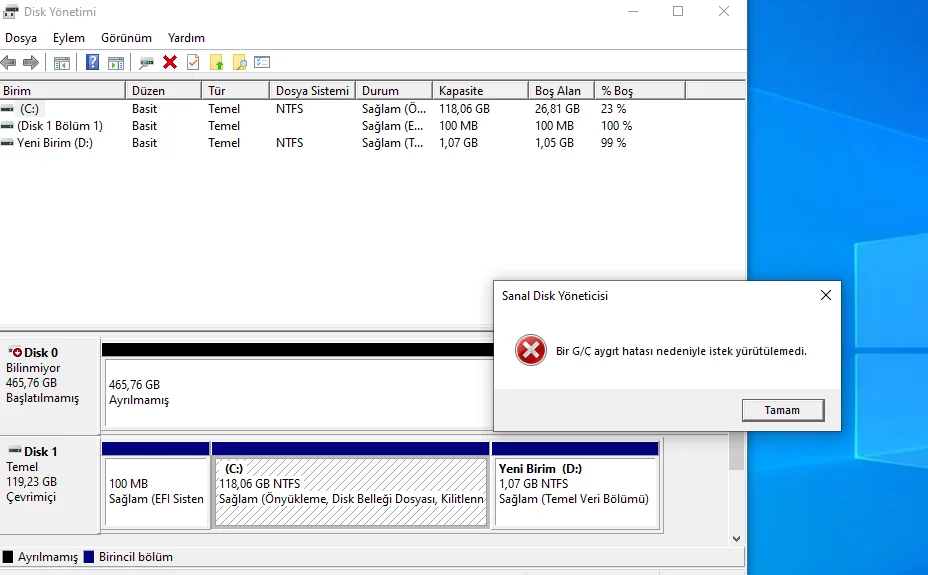Click the 99 % free cell

coord(614,143)
